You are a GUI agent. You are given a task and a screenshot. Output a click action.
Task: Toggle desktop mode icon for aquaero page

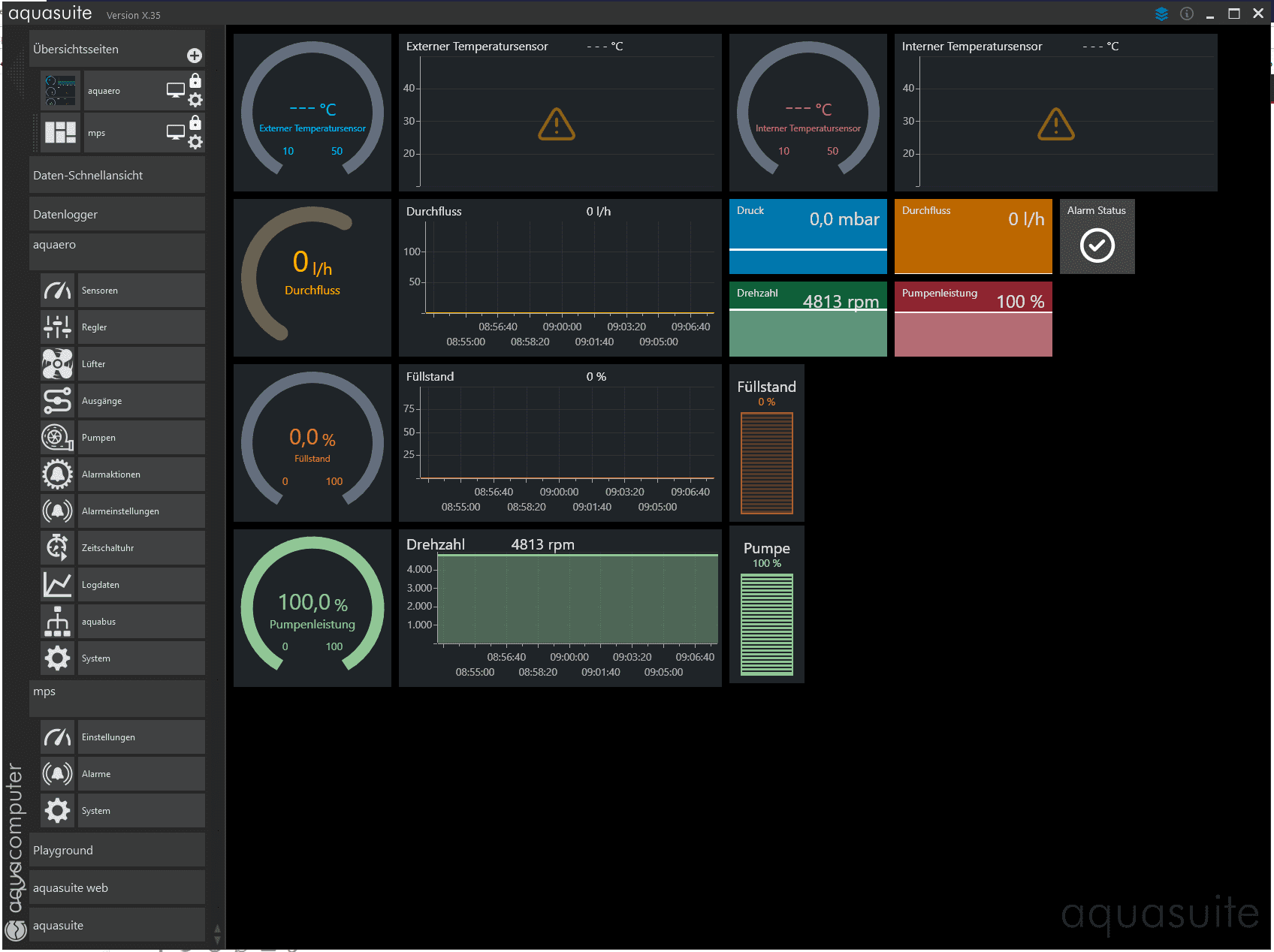pos(176,90)
